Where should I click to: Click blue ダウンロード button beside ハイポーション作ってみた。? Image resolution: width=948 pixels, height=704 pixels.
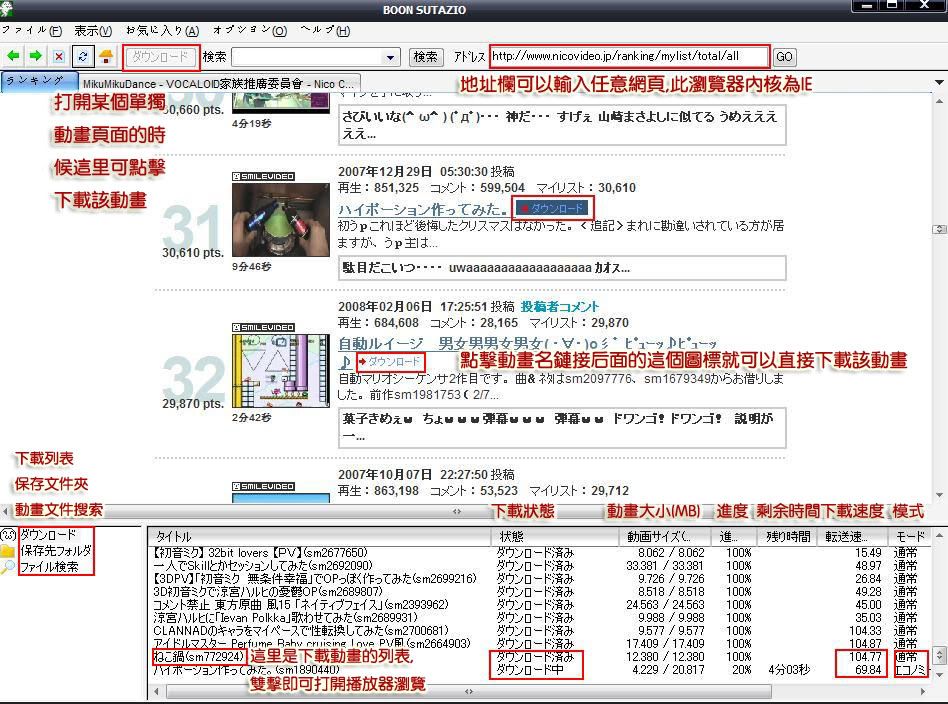coord(553,208)
